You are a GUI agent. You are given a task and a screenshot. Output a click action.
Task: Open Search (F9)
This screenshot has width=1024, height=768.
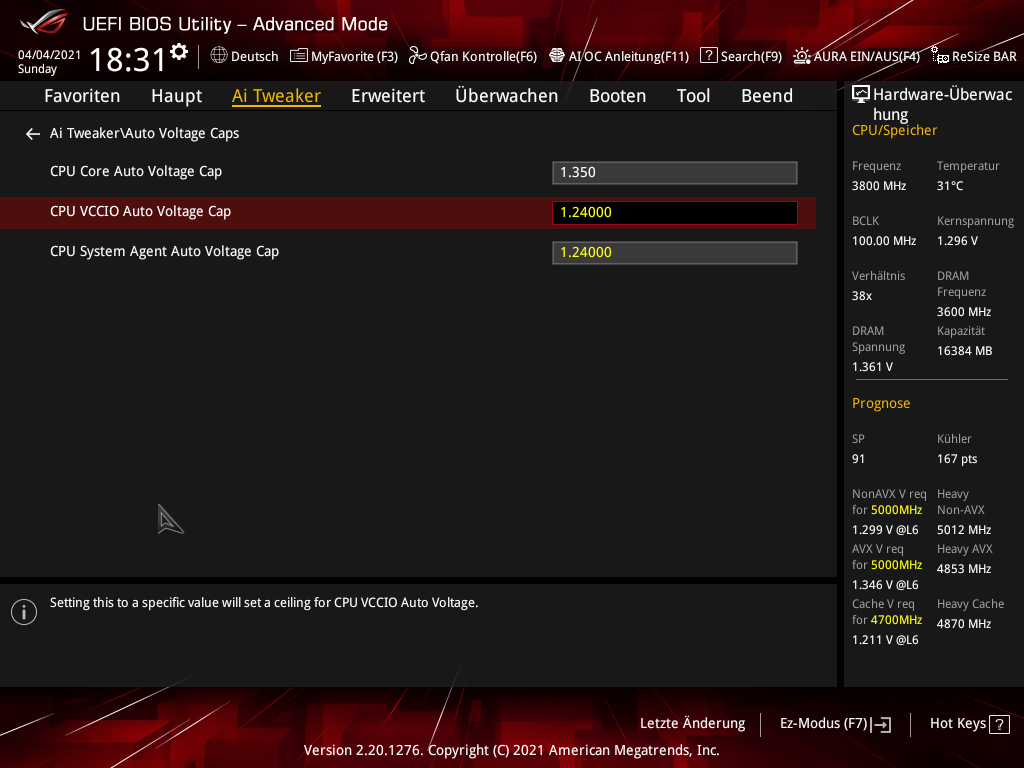click(x=741, y=56)
